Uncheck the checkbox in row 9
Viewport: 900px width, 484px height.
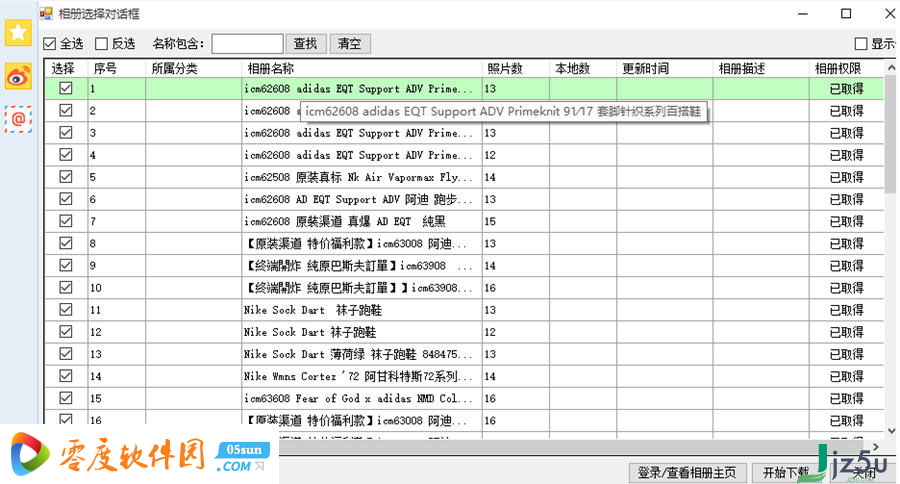[66, 265]
